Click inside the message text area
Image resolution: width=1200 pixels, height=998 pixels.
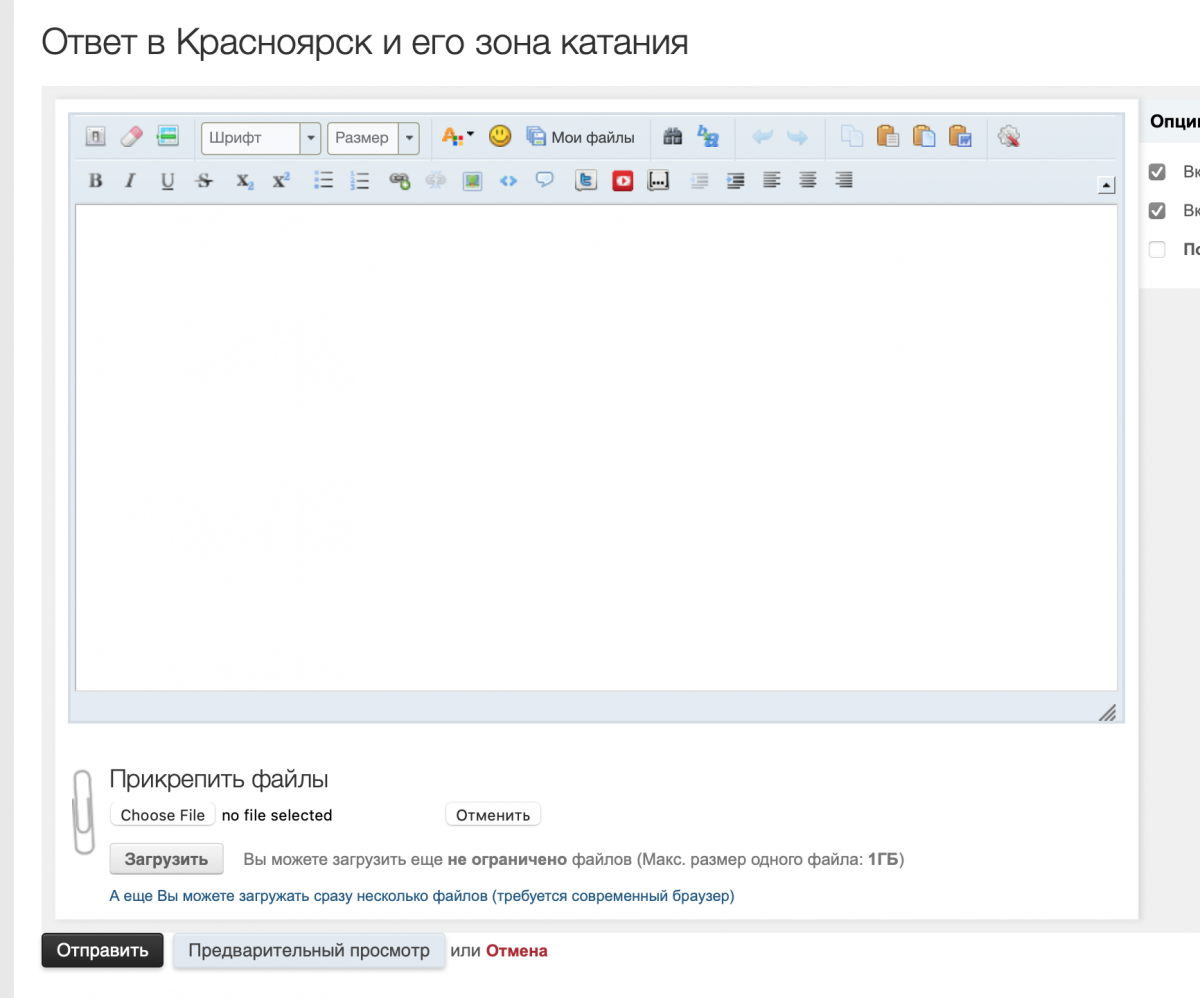pyautogui.click(x=596, y=447)
